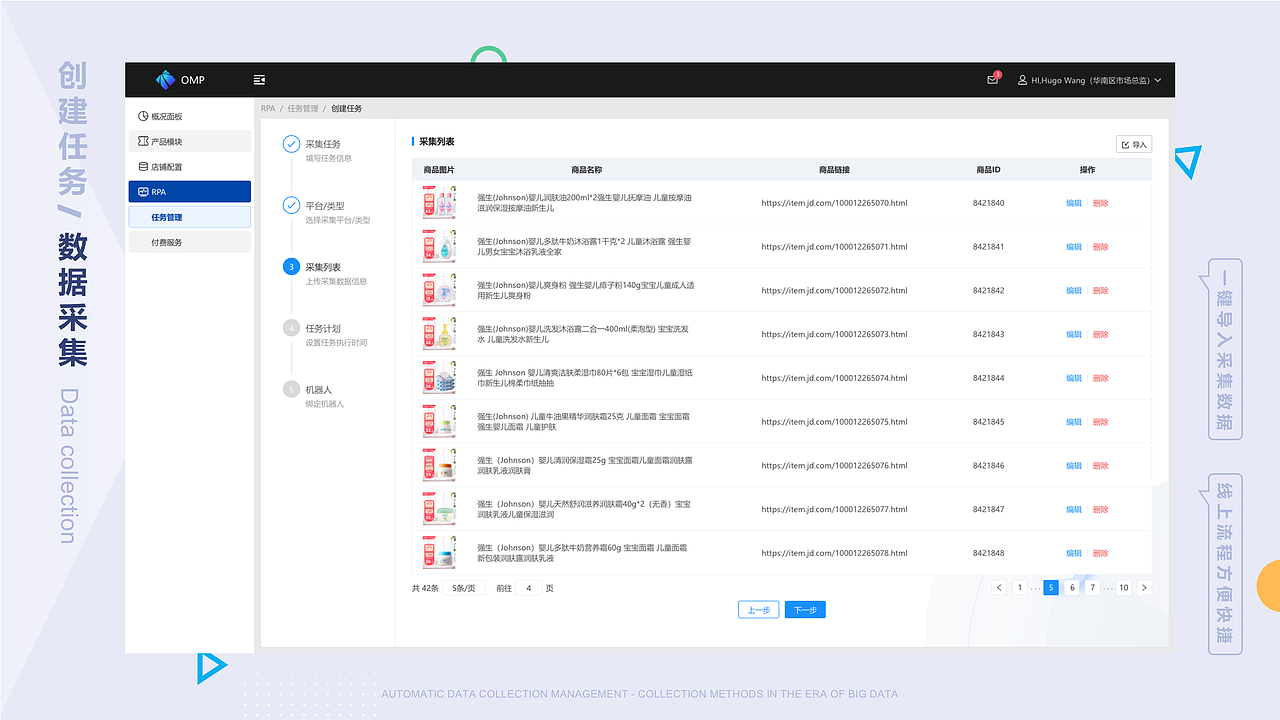Viewport: 1280px width, 720px height.
Task: Go to next page arrow
Action: click(1144, 588)
